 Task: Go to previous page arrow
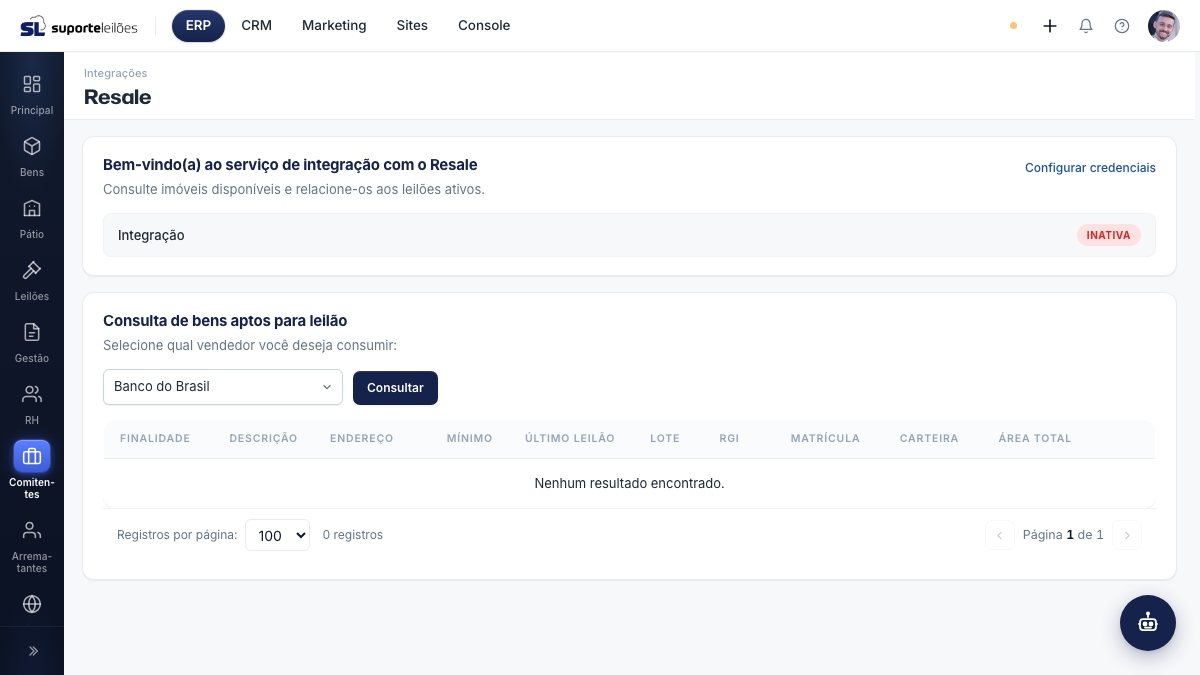pyautogui.click(x=999, y=535)
